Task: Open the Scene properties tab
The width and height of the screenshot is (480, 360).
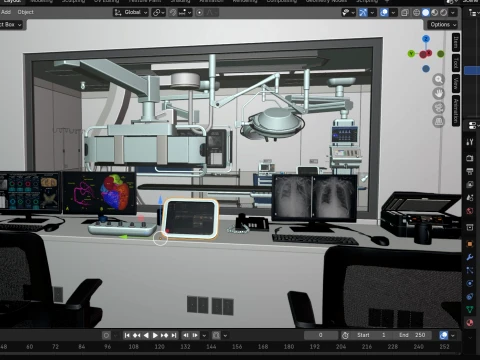Action: point(470,198)
